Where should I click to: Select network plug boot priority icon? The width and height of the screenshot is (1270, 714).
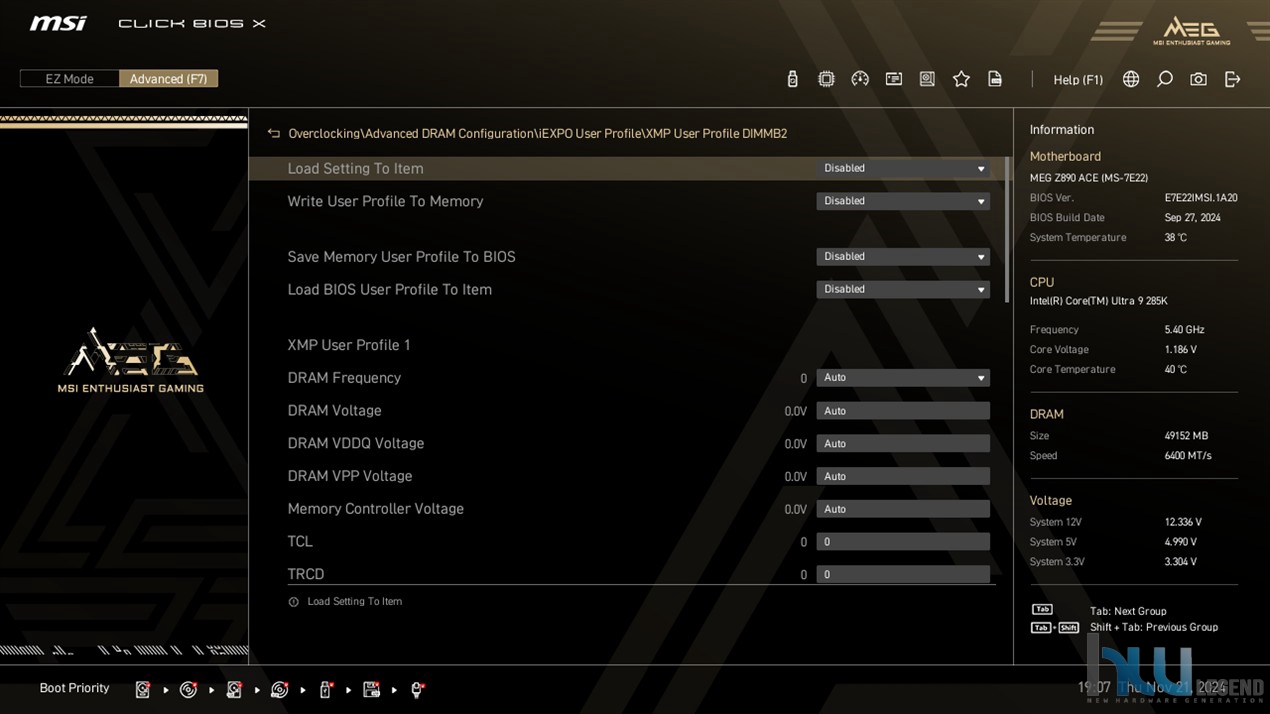tap(418, 689)
